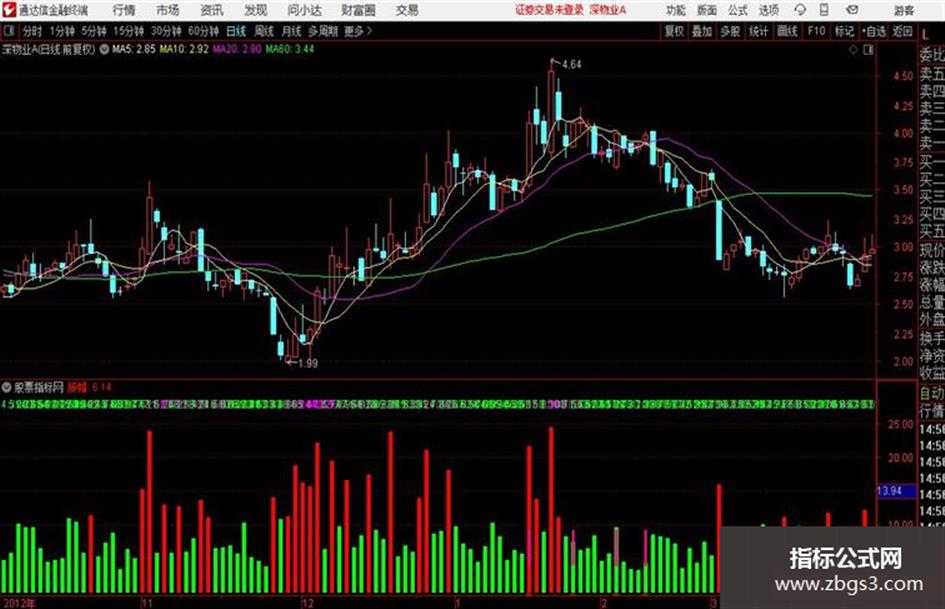Click the diamond icon at chart top right
This screenshot has width=945, height=609.
coord(853,50)
